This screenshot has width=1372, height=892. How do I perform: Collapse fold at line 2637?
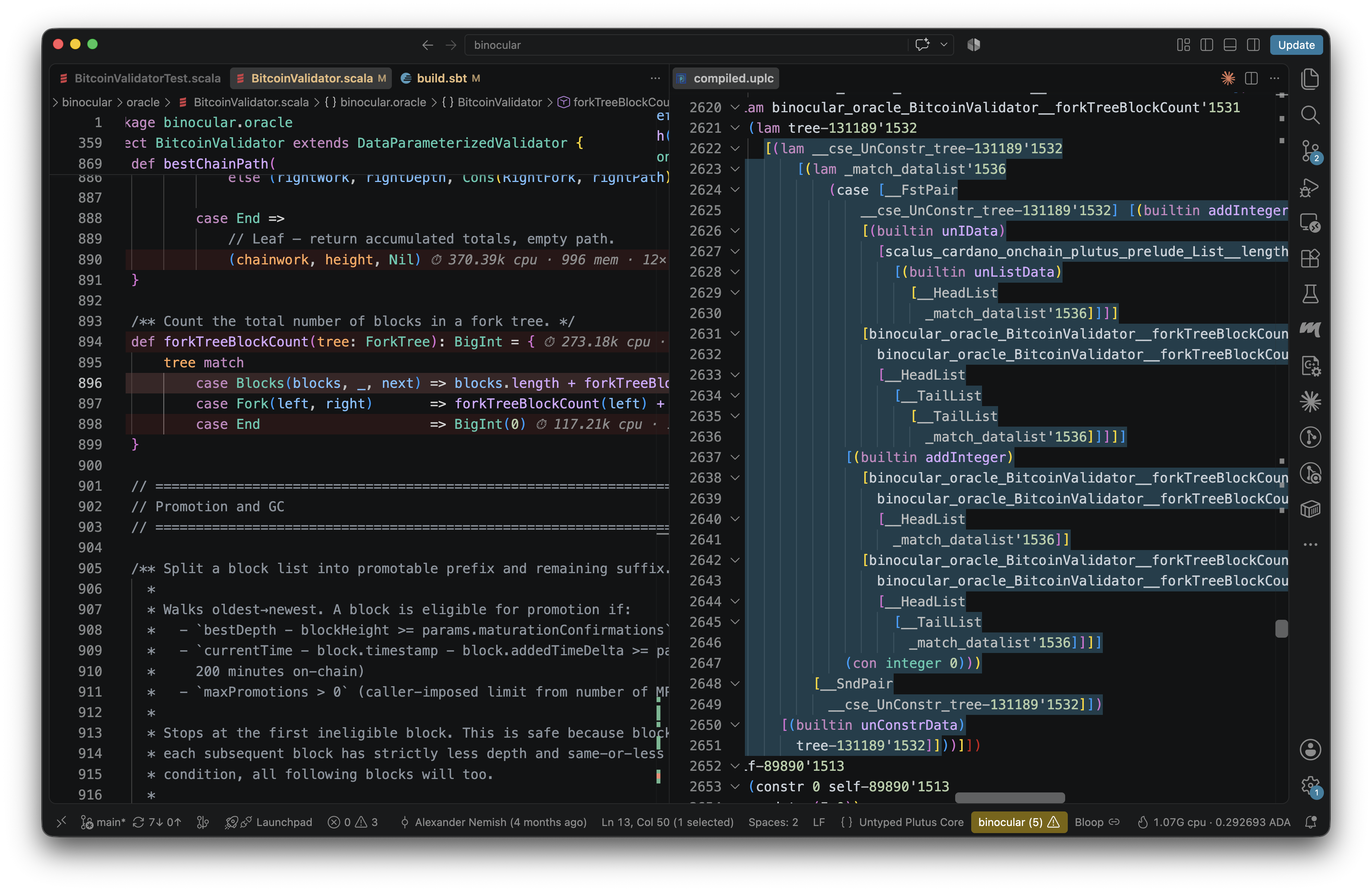(x=735, y=457)
